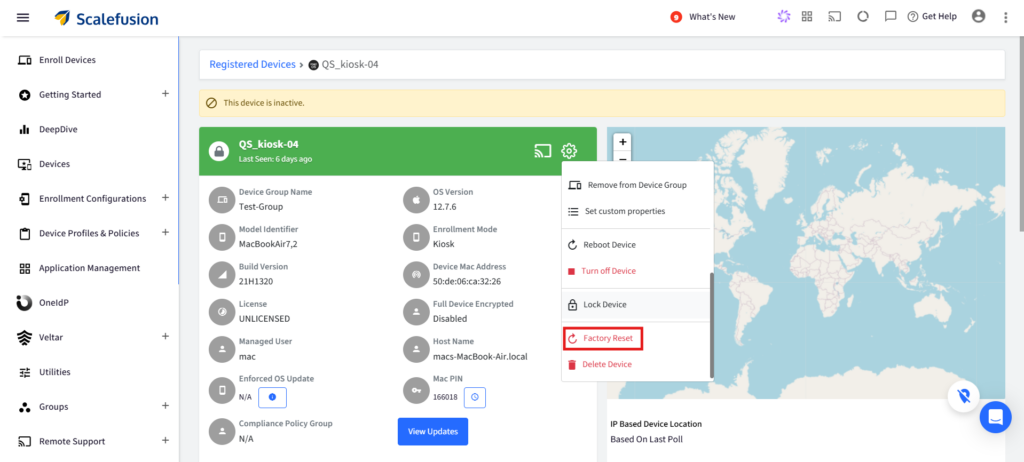This screenshot has height=462, width=1024.
Task: Expand the Veltar section
Action: point(165,337)
